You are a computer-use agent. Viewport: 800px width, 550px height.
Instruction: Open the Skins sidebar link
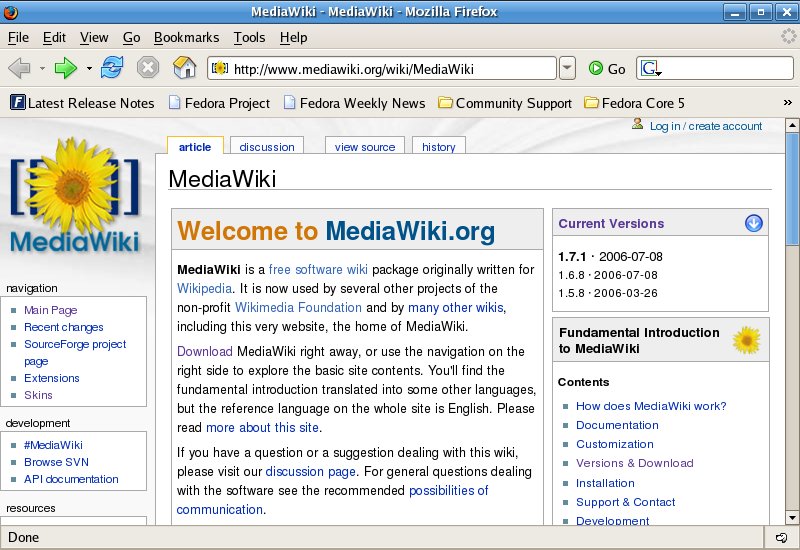(38, 394)
